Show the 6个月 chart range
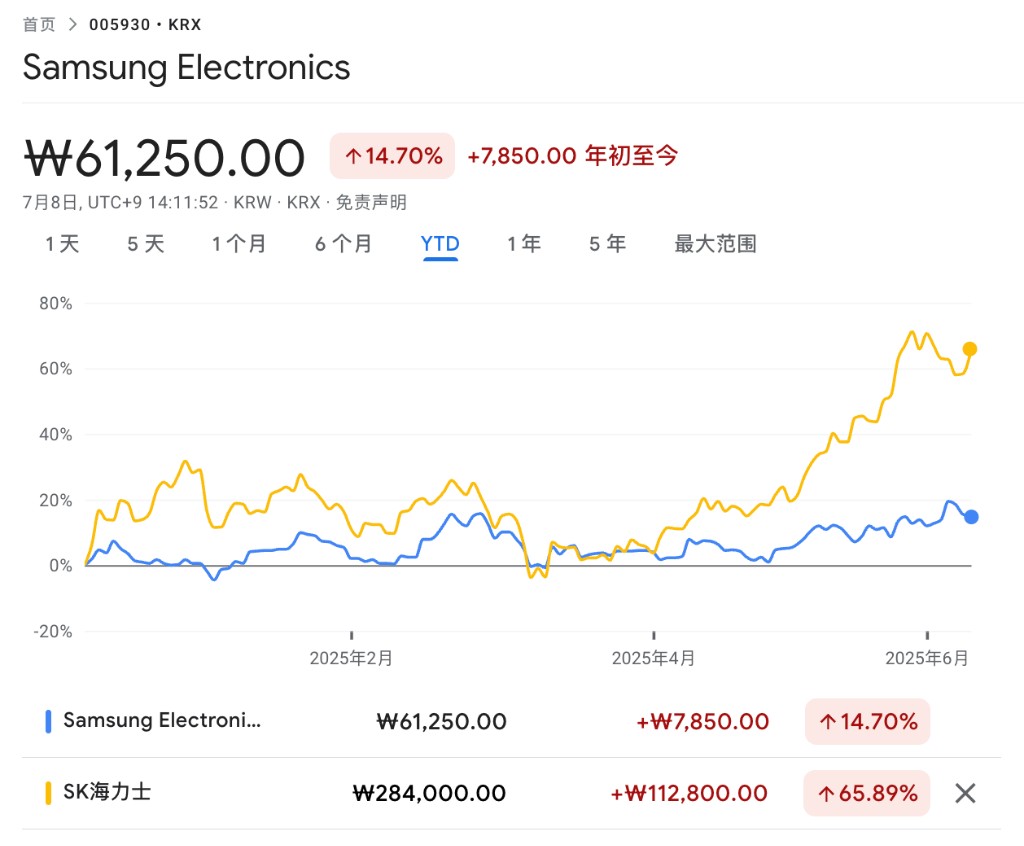Viewport: 1024px width, 846px height. coord(343,244)
